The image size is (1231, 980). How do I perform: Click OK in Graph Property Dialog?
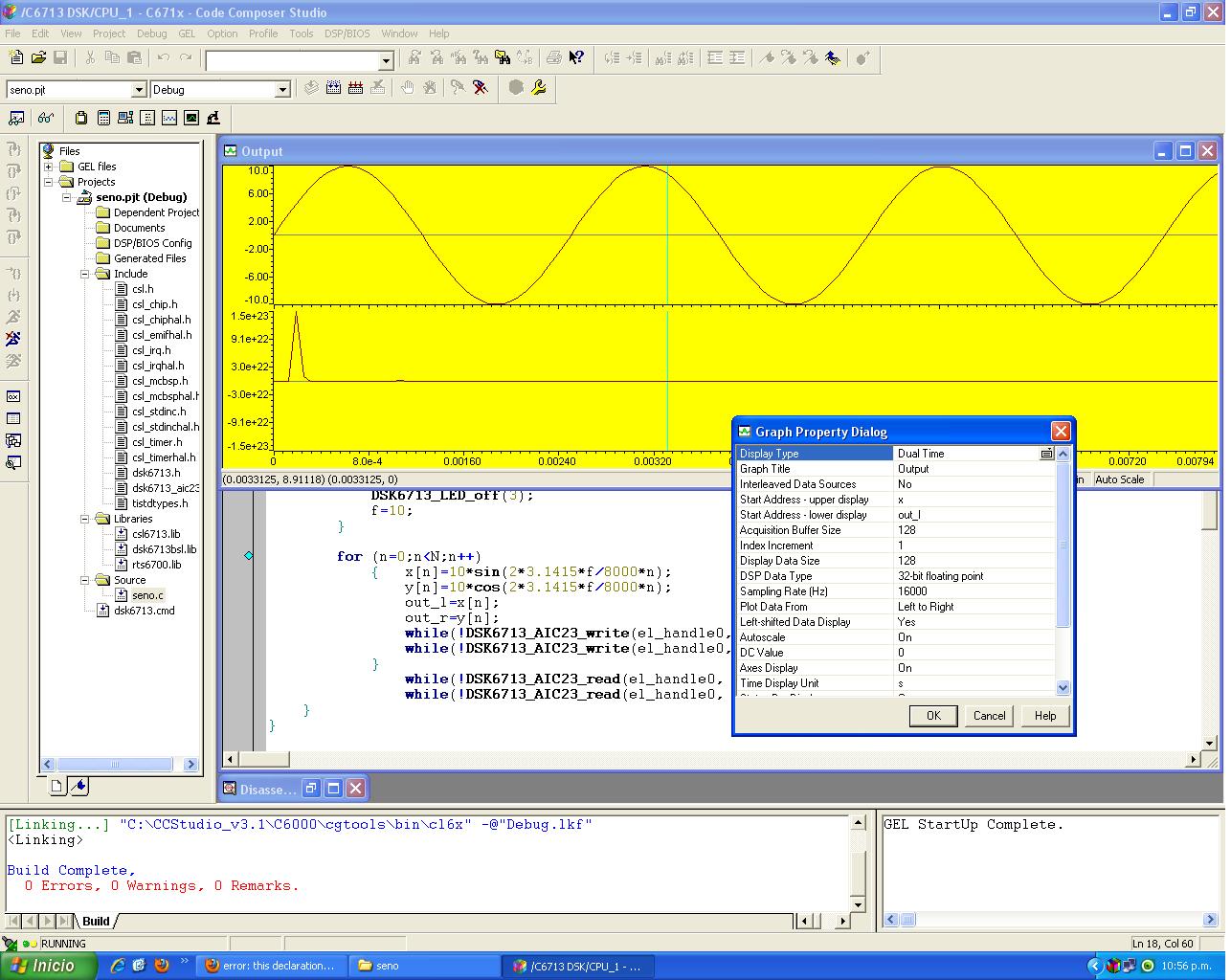(933, 716)
